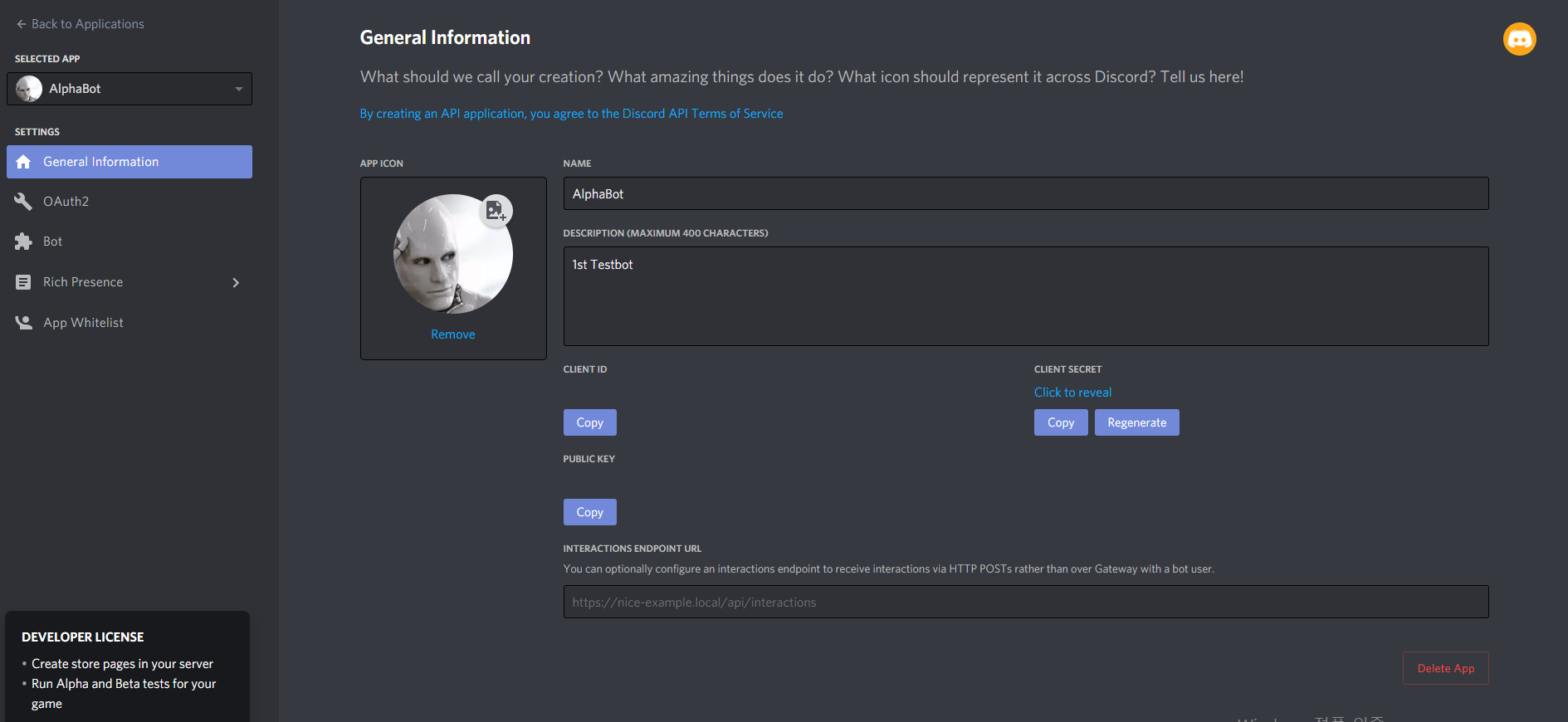Expand the Rich Presence submenu chevron
Image resolution: width=1568 pixels, height=722 pixels.
[x=236, y=282]
